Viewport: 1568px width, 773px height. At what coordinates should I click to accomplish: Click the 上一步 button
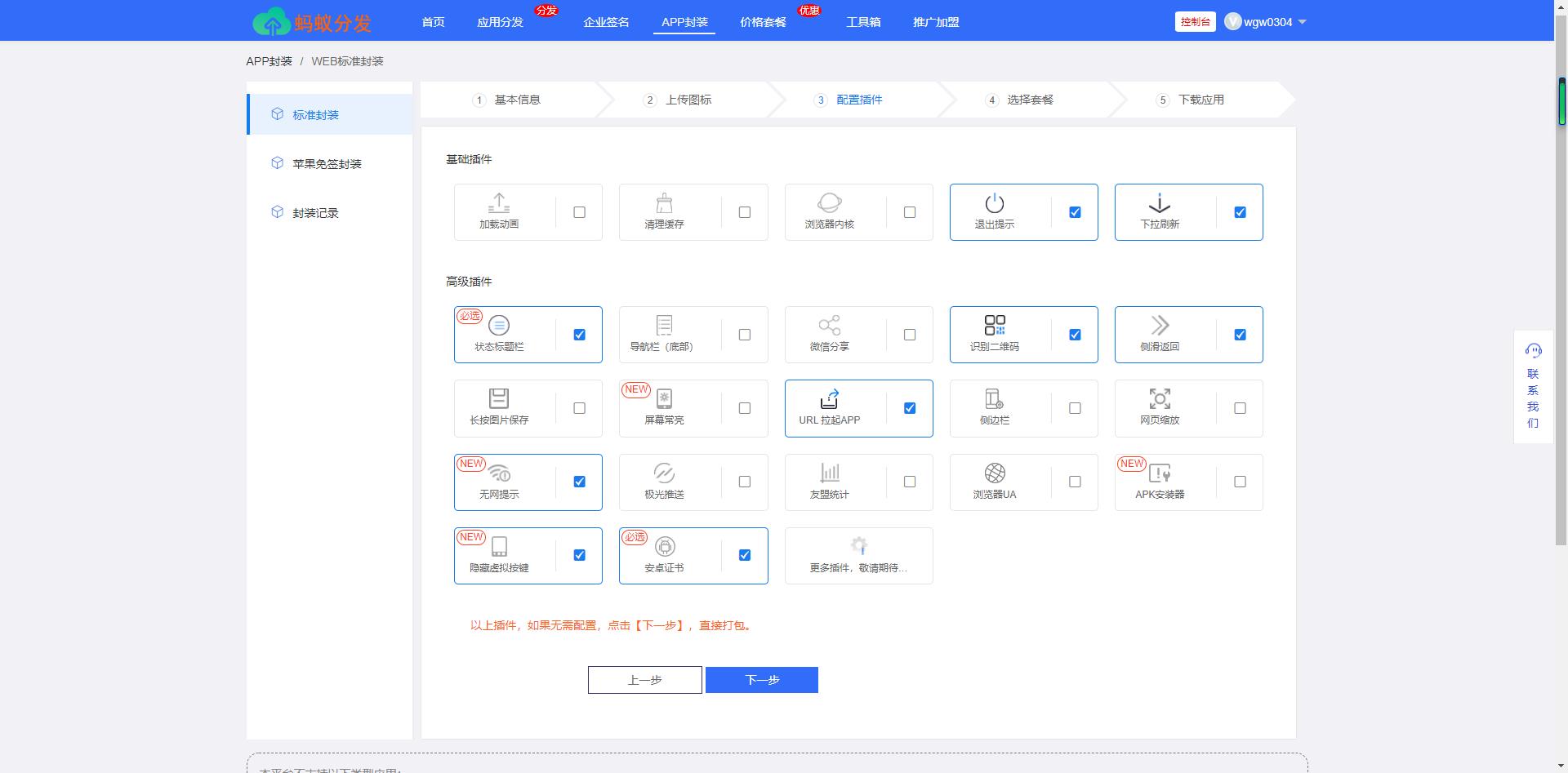point(644,680)
